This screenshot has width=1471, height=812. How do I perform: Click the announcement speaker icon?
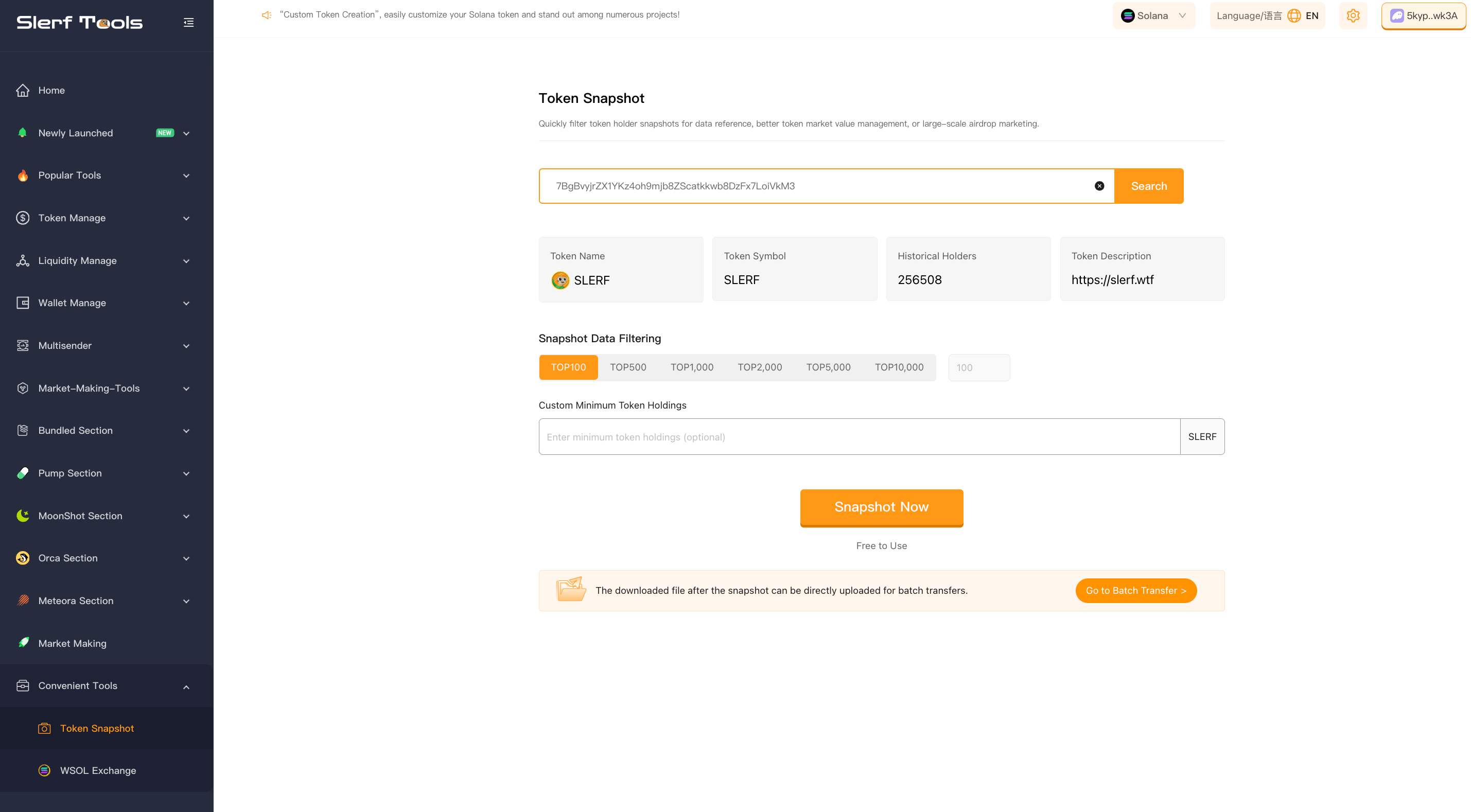pyautogui.click(x=266, y=15)
